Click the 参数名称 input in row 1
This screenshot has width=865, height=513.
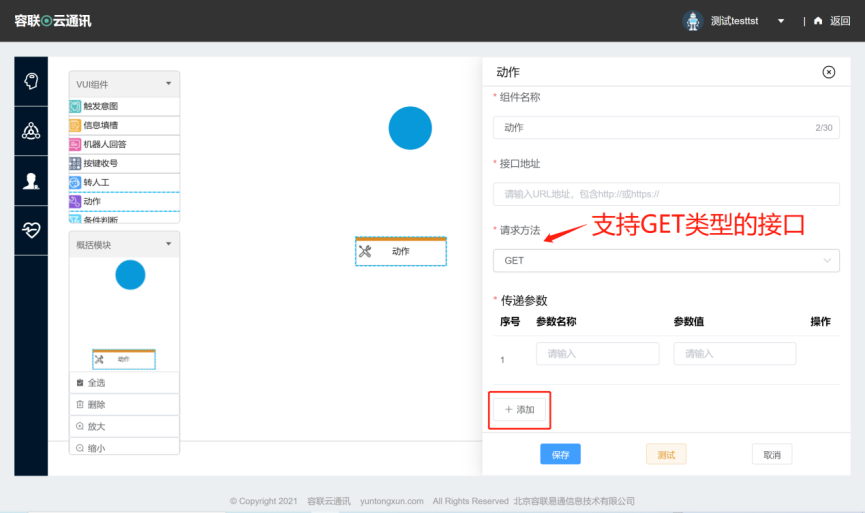click(x=597, y=354)
